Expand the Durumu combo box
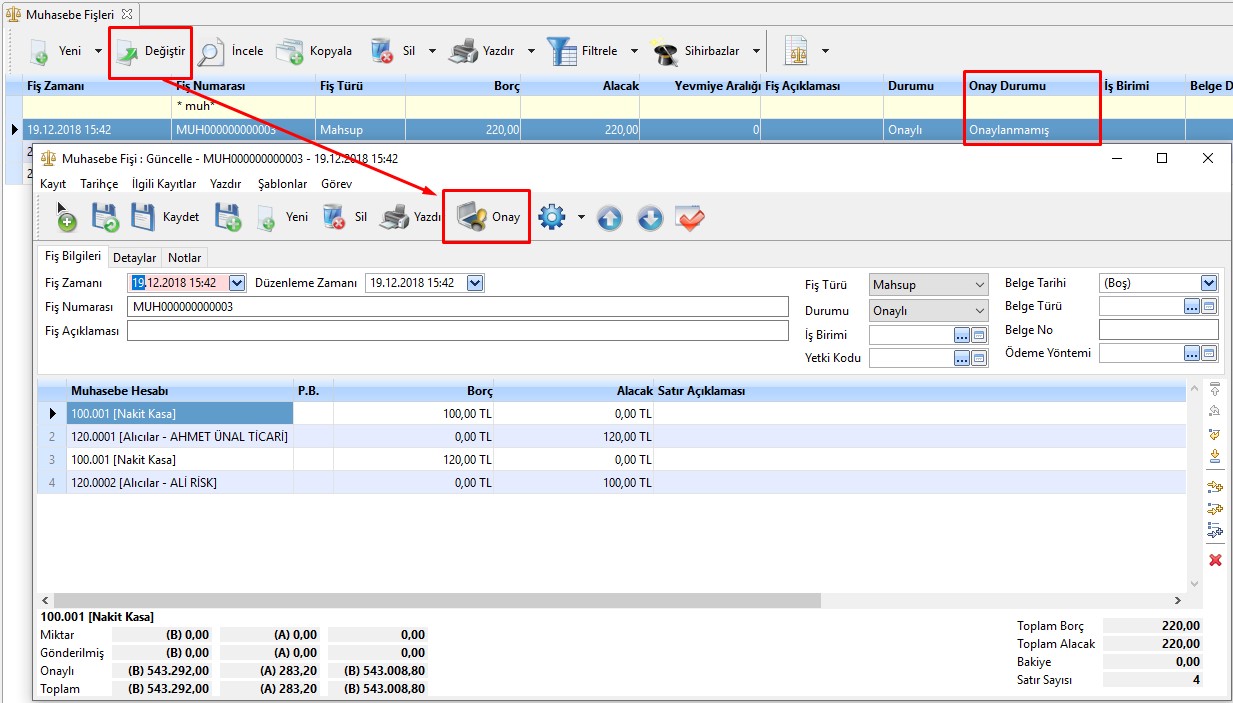Viewport: 1233px width, 703px height. (x=979, y=311)
